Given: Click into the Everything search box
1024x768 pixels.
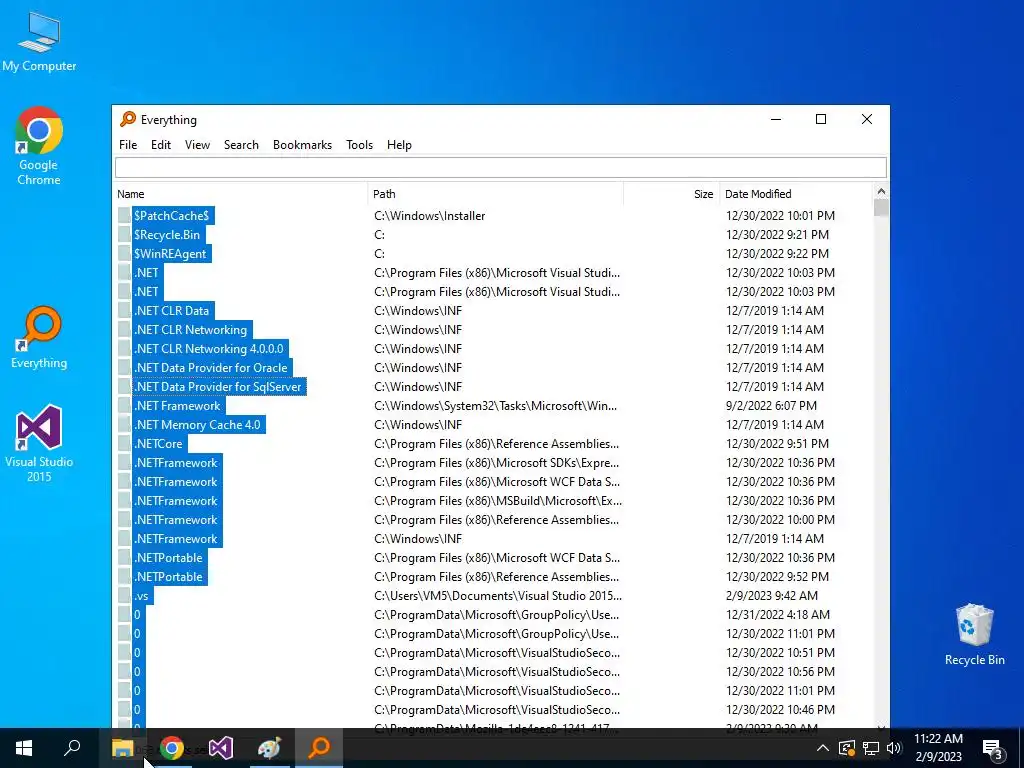Looking at the screenshot, I should [x=501, y=168].
